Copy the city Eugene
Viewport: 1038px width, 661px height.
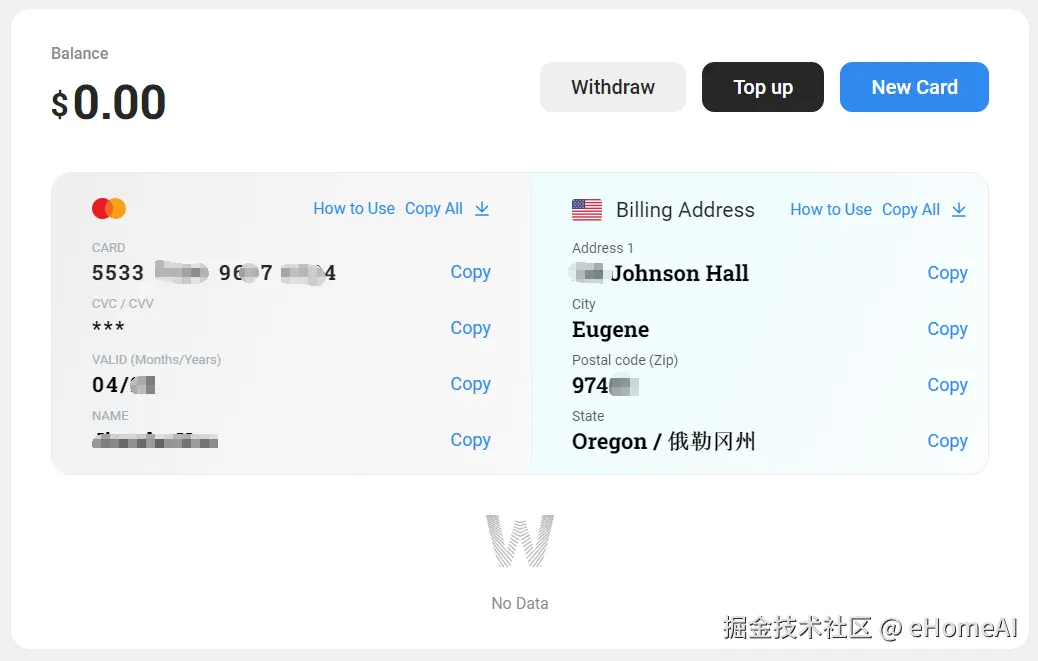[947, 329]
